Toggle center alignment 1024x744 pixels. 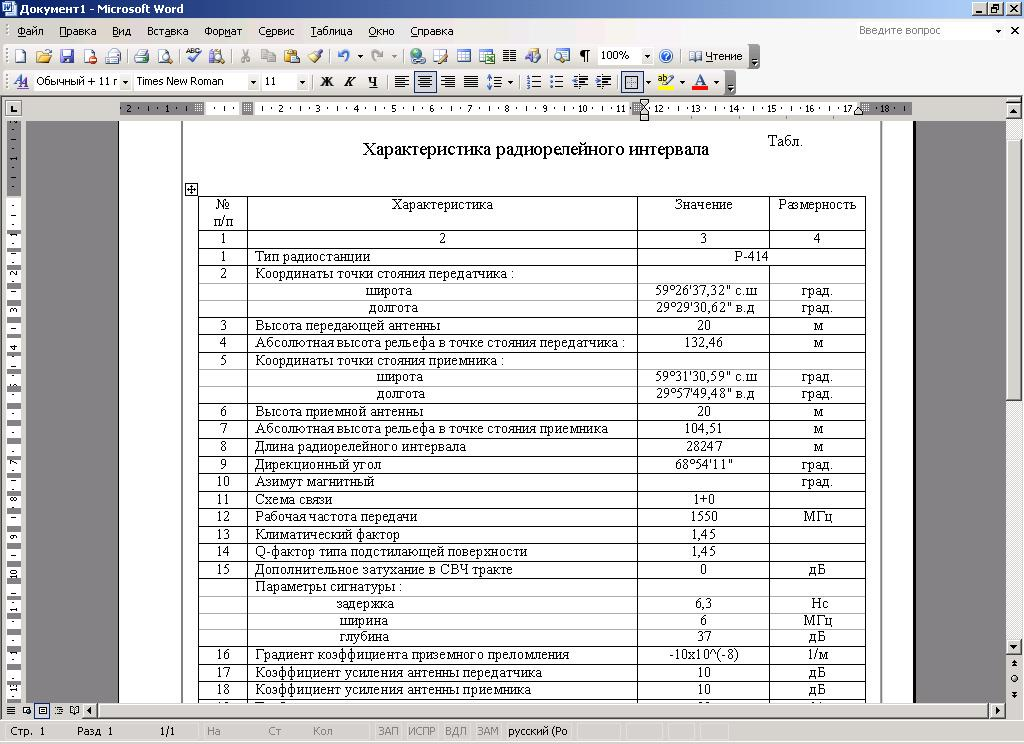pyautogui.click(x=424, y=82)
